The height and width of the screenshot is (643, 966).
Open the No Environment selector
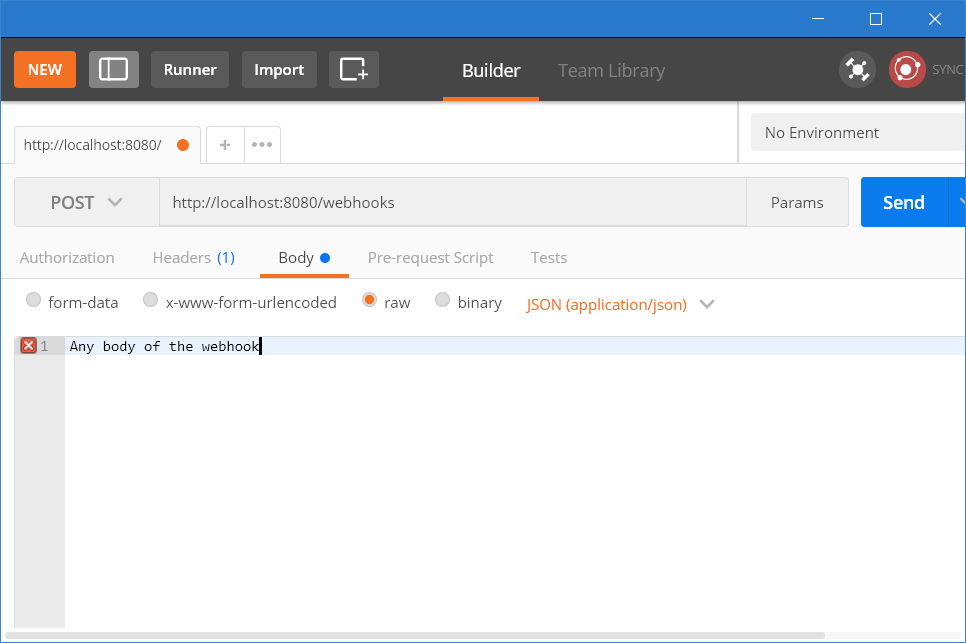click(x=857, y=132)
